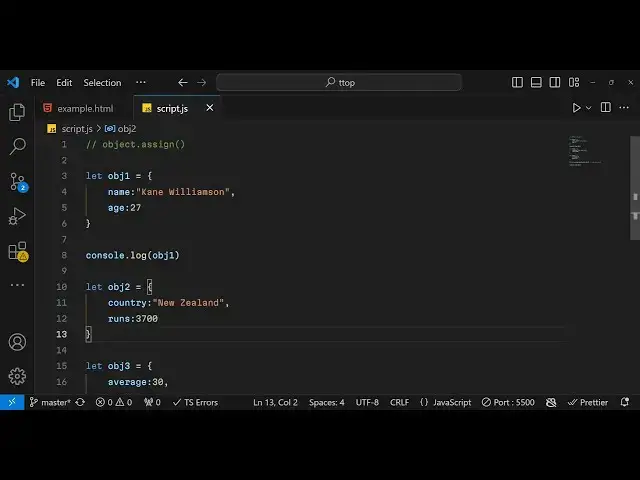Close the script.js tab

(x=210, y=108)
